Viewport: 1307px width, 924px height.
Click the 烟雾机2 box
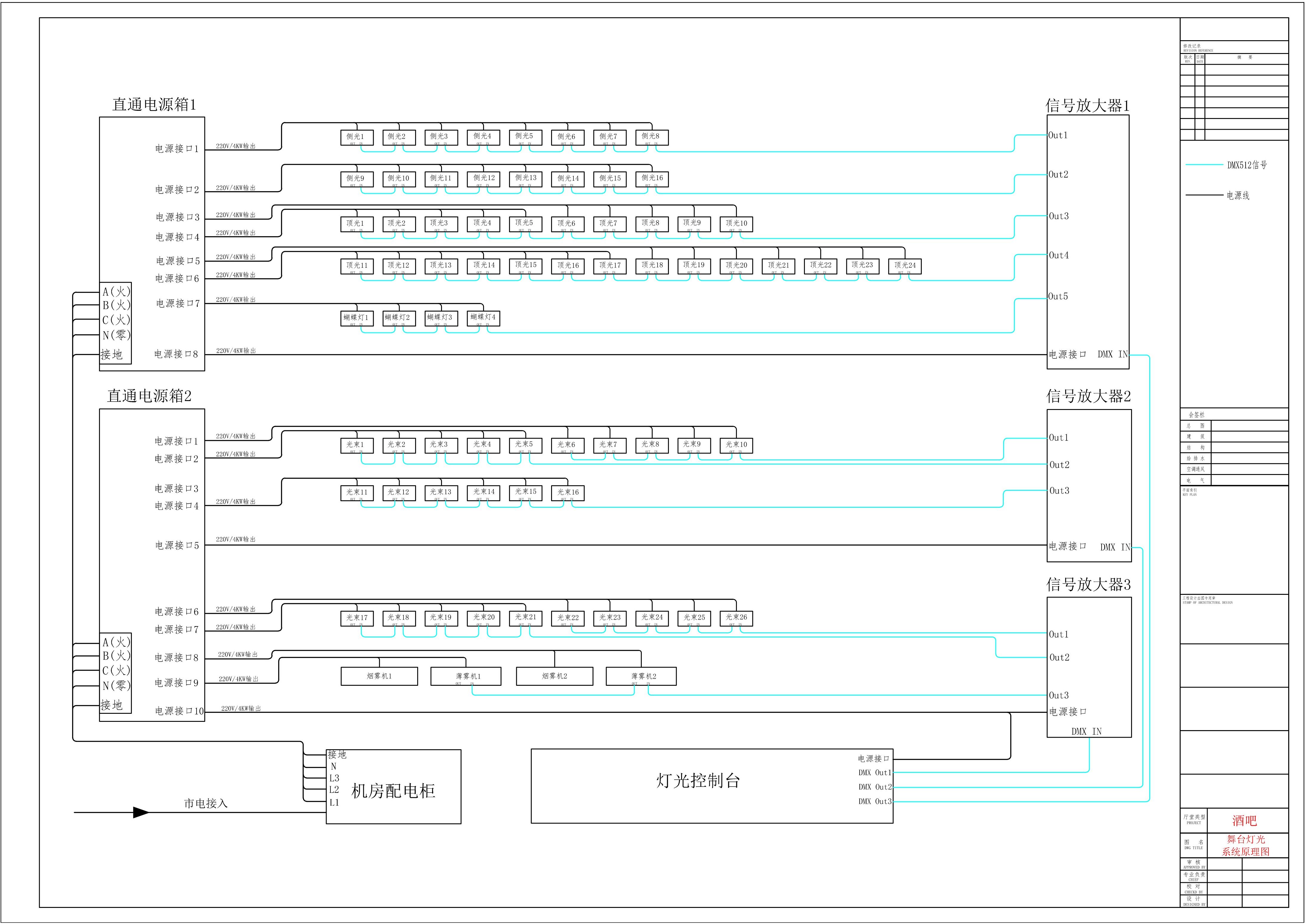(x=554, y=676)
